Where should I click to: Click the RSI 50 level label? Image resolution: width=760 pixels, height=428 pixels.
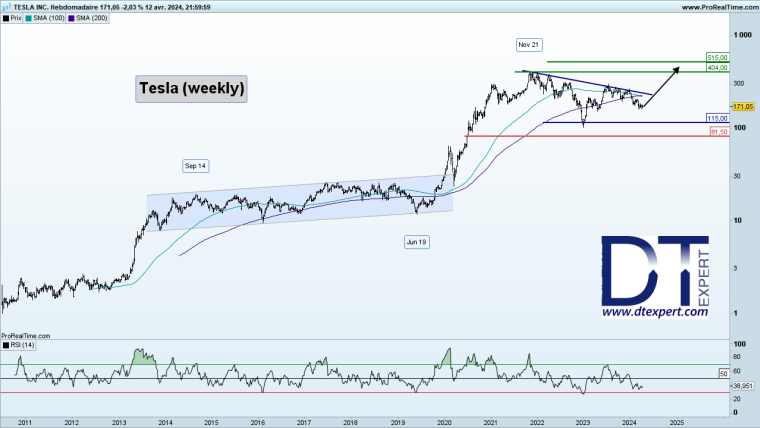[x=724, y=374]
